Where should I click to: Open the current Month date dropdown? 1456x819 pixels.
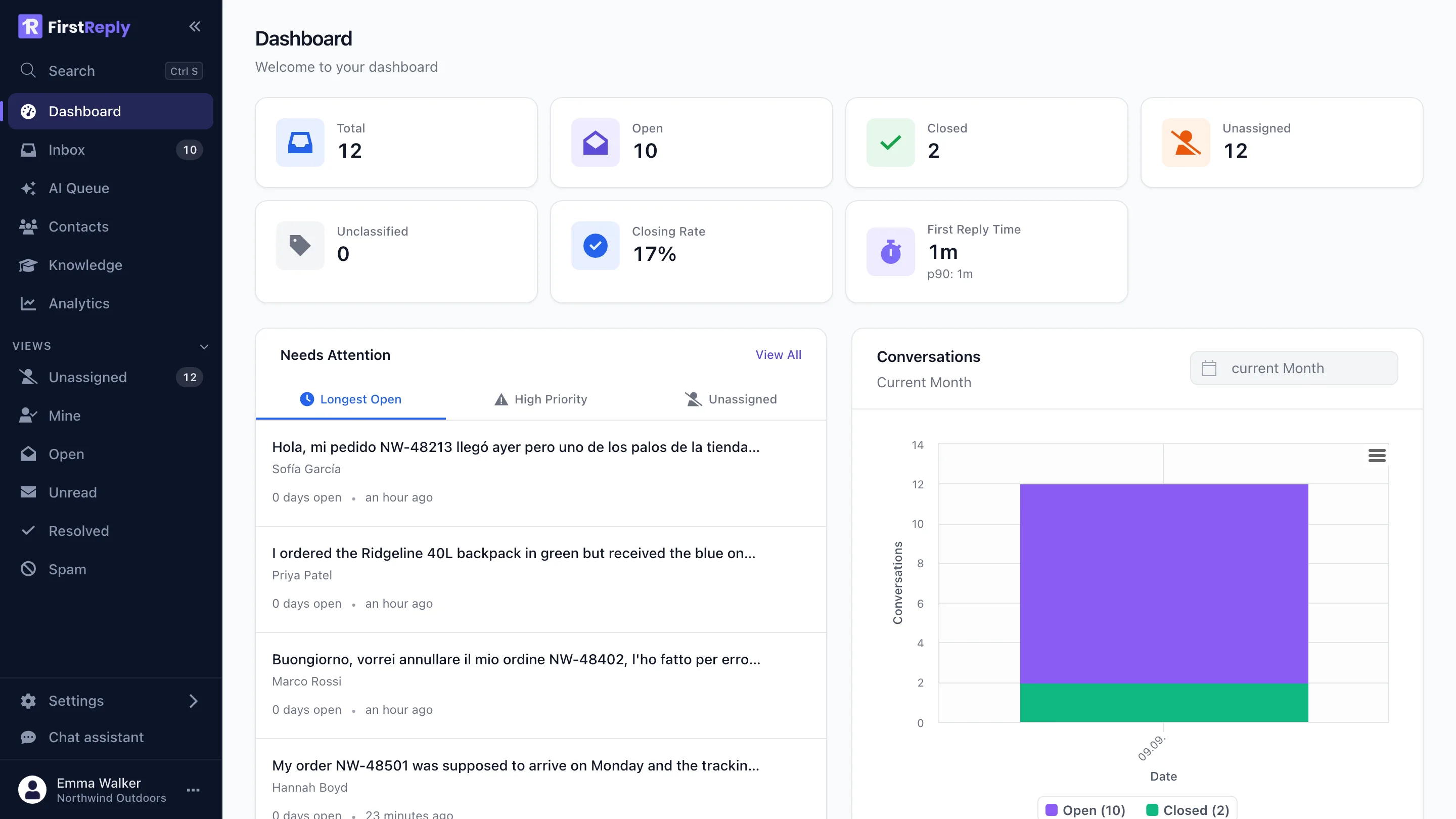1294,369
